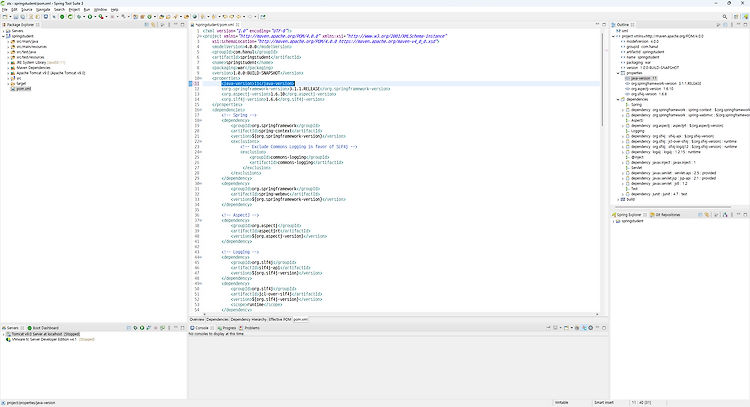Viewport: 750px width, 407px height.
Task: Click the Open Perspective icon top right
Action: point(736,17)
